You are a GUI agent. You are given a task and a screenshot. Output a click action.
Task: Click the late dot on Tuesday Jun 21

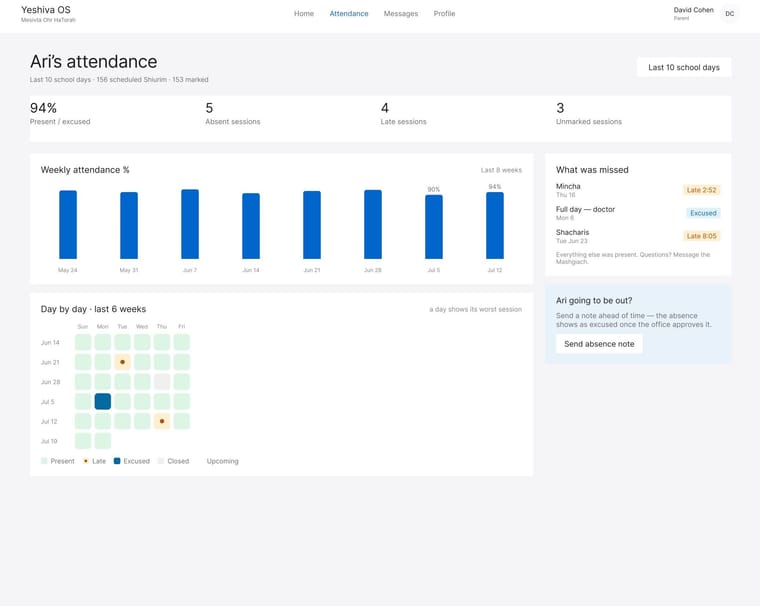(x=123, y=362)
